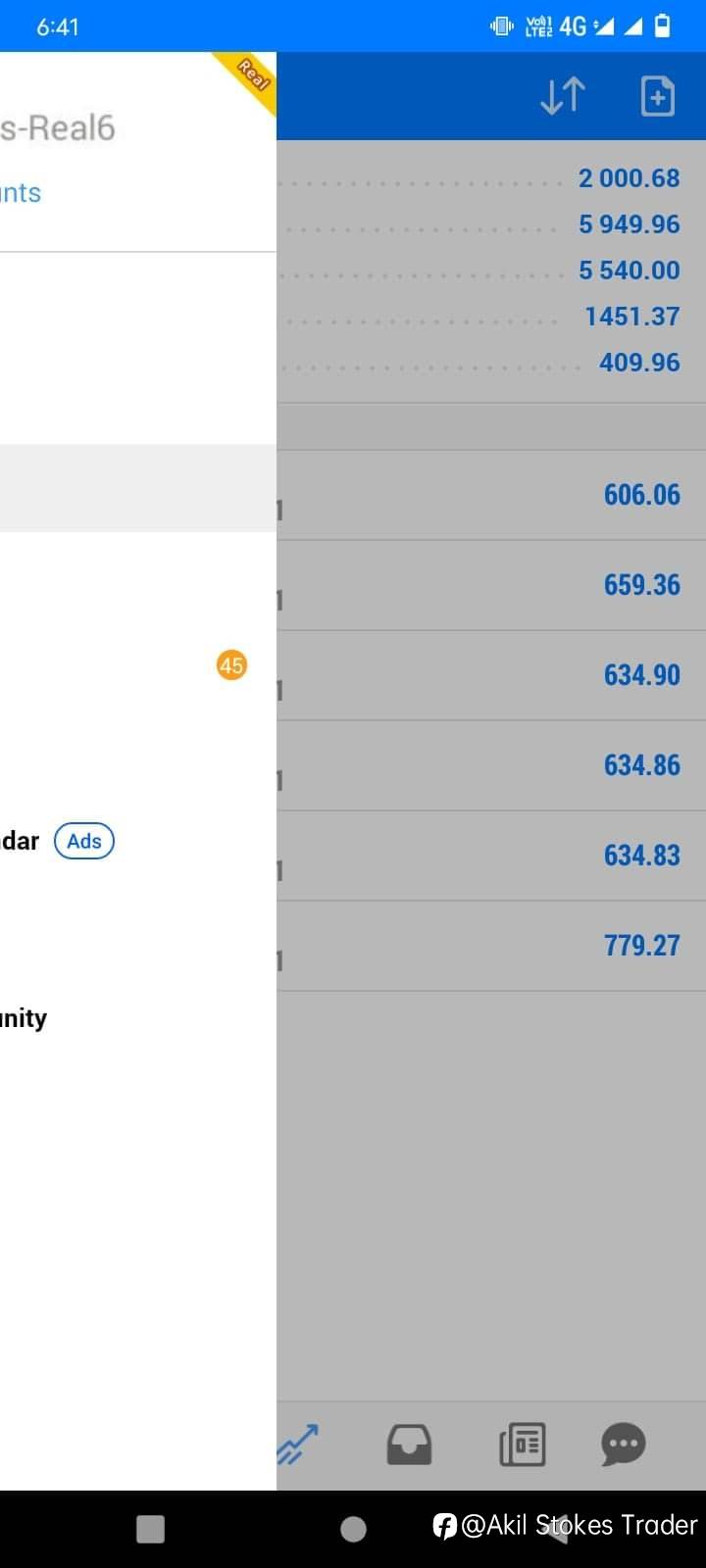This screenshot has height=1568, width=706.
Task: Open the news page icon tab
Action: (x=523, y=1445)
